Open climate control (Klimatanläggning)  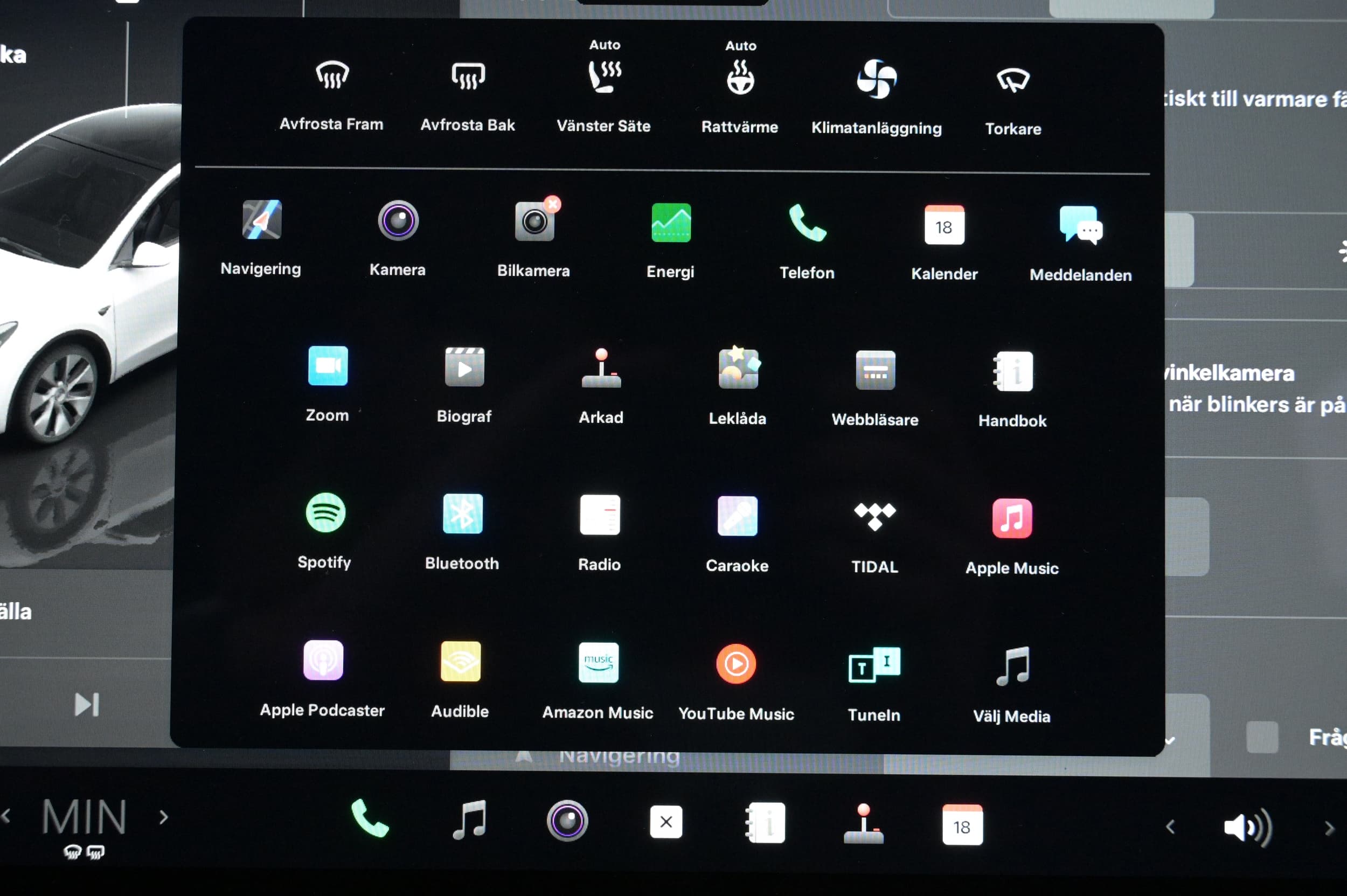877,97
